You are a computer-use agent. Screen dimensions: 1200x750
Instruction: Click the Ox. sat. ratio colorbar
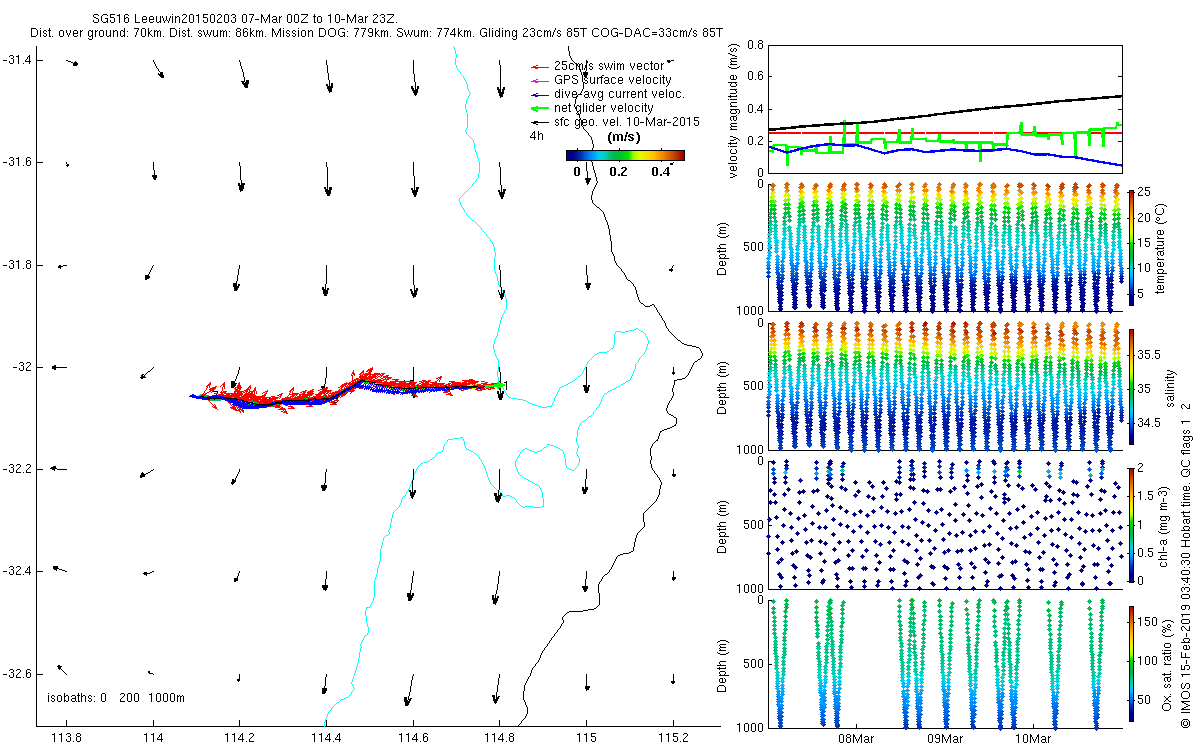coord(1131,663)
